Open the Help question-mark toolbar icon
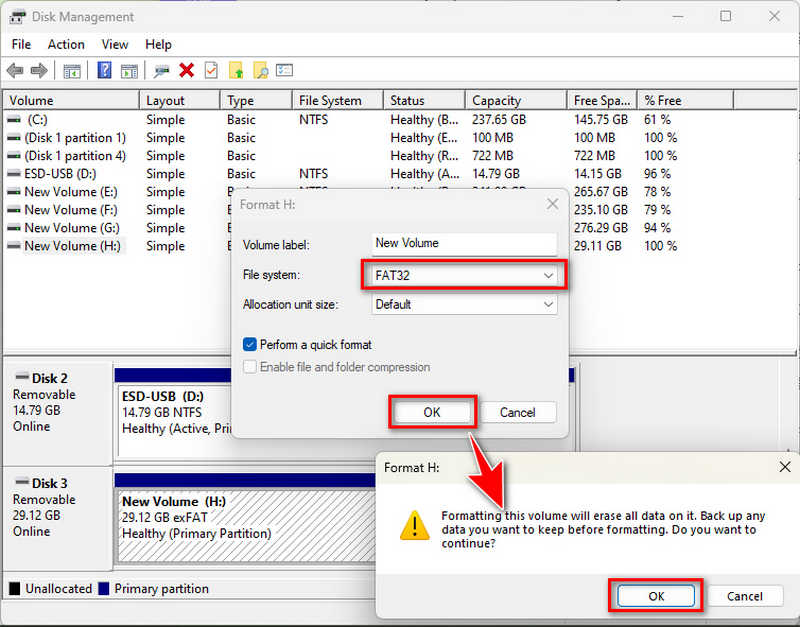The image size is (800, 627). pyautogui.click(x=104, y=70)
